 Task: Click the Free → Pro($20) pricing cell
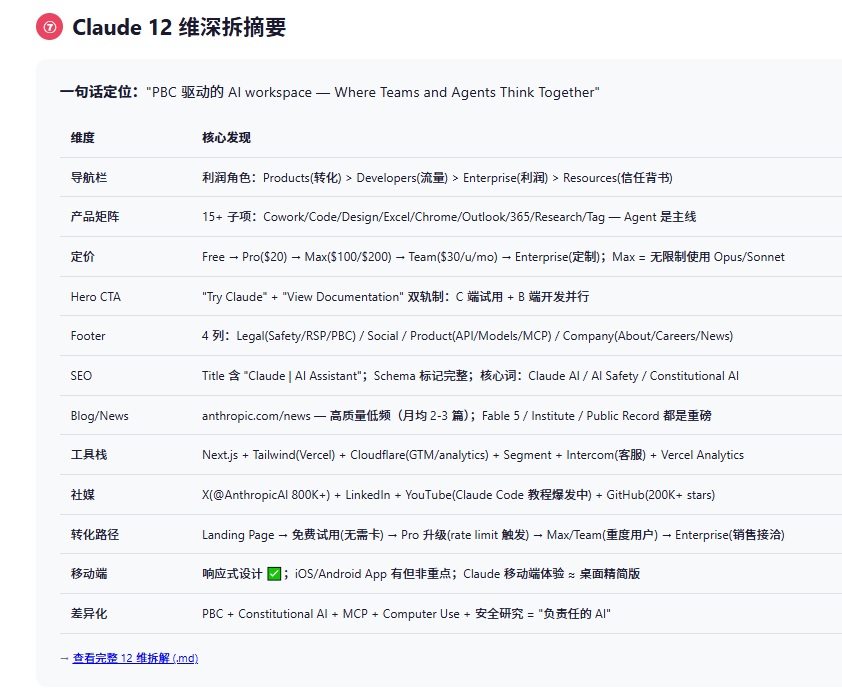493,257
